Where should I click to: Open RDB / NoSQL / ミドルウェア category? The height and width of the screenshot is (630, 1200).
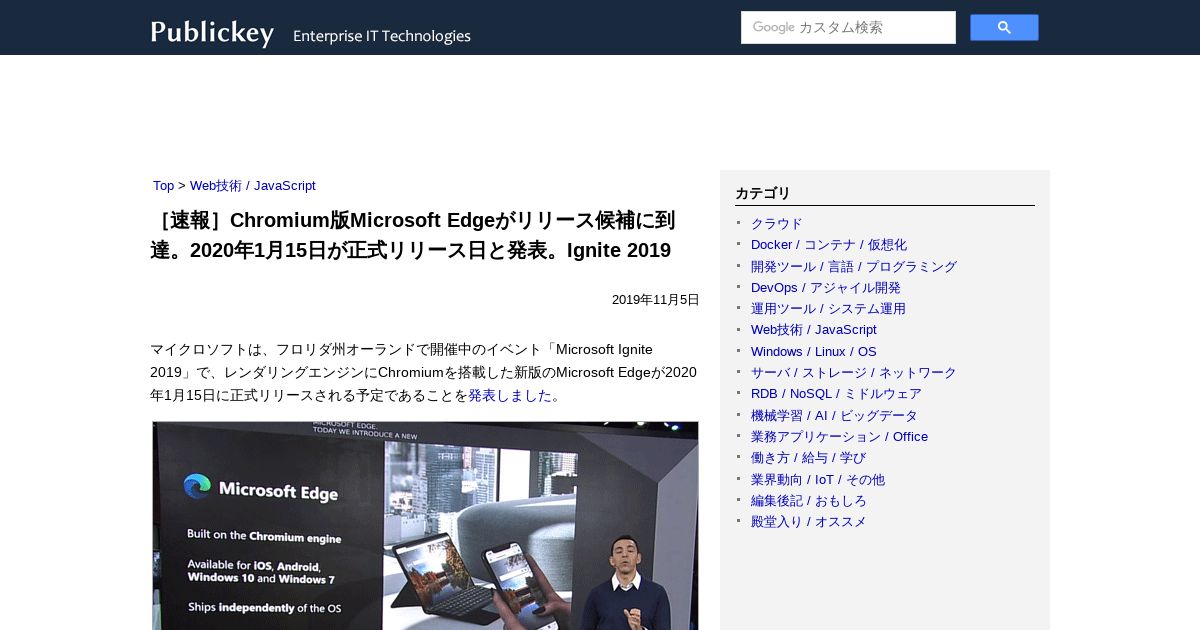(x=836, y=394)
